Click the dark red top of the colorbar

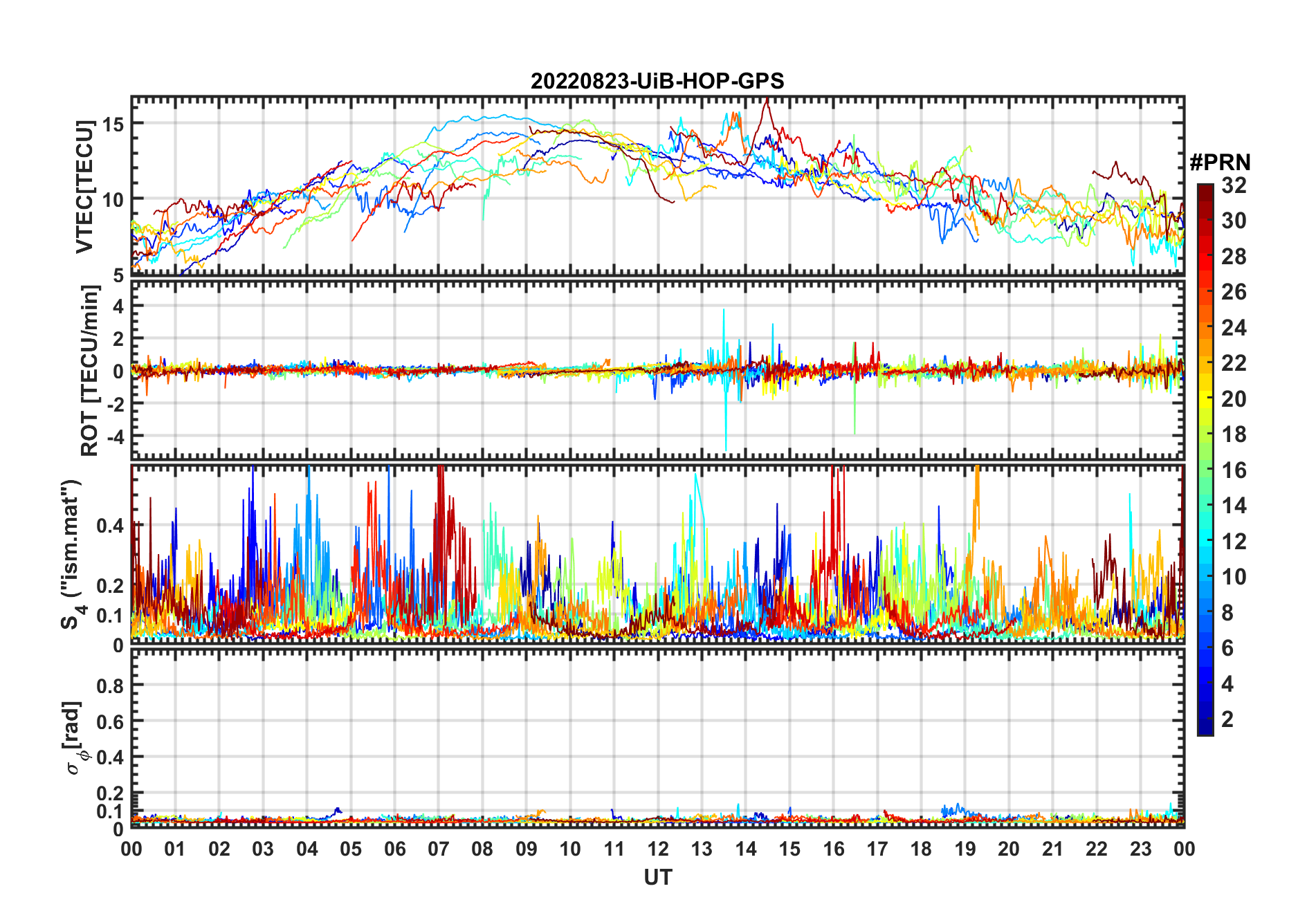click(1205, 189)
